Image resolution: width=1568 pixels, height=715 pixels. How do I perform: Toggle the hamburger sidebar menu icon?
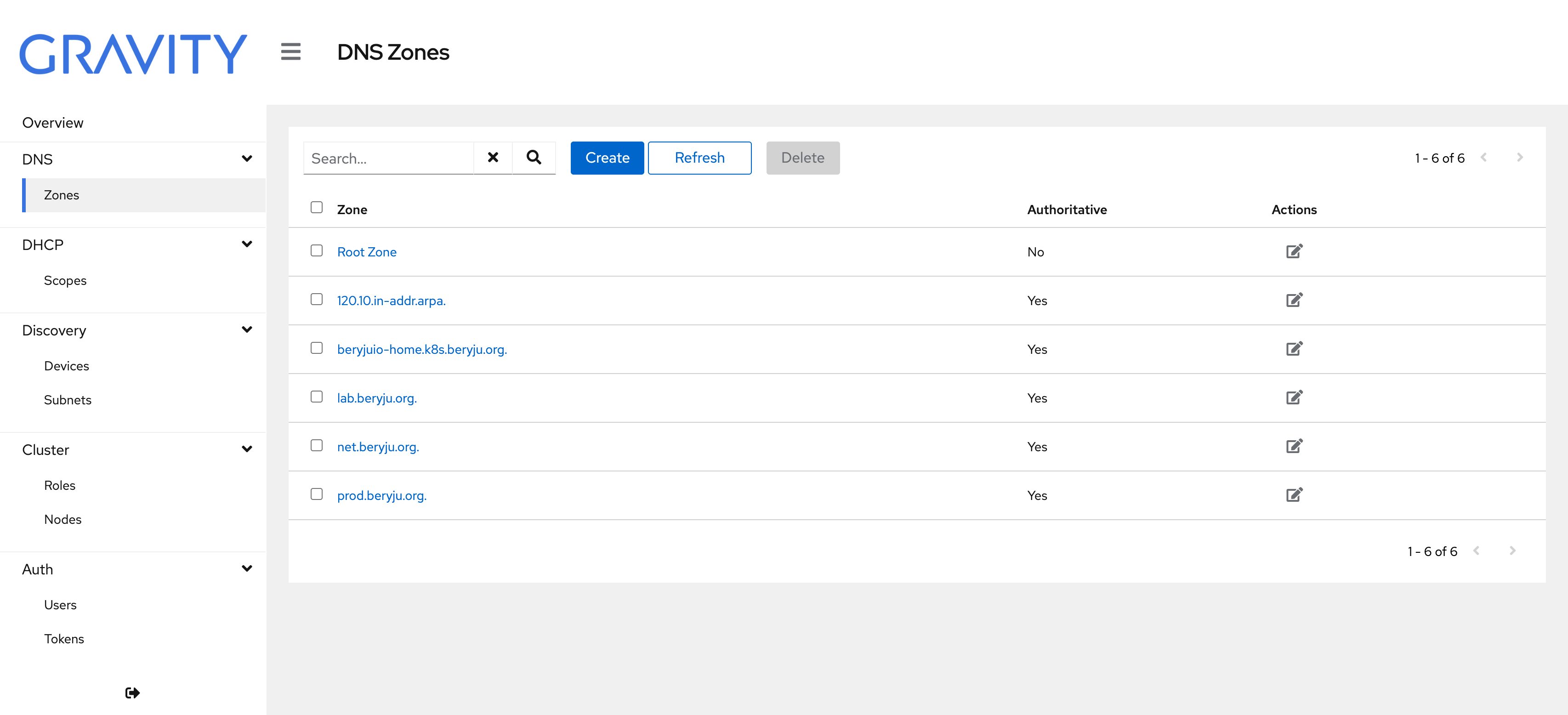(290, 52)
